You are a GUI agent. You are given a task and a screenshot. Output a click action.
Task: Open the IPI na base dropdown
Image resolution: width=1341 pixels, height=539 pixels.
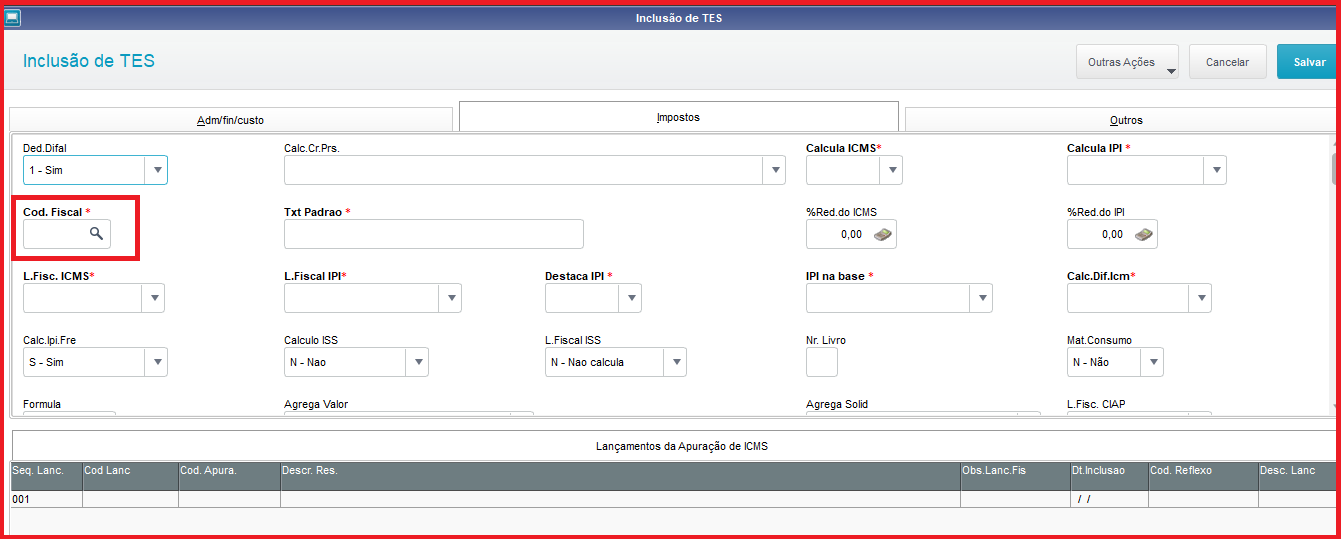[981, 298]
